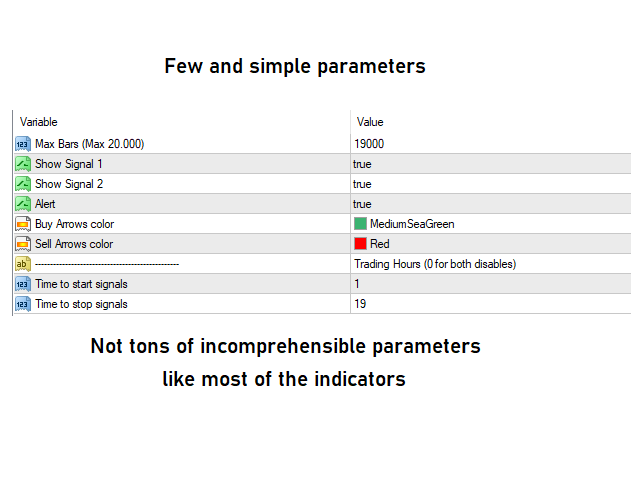The height and width of the screenshot is (480, 640).
Task: Click the integer icon beside Max Bars
Action: tap(23, 144)
